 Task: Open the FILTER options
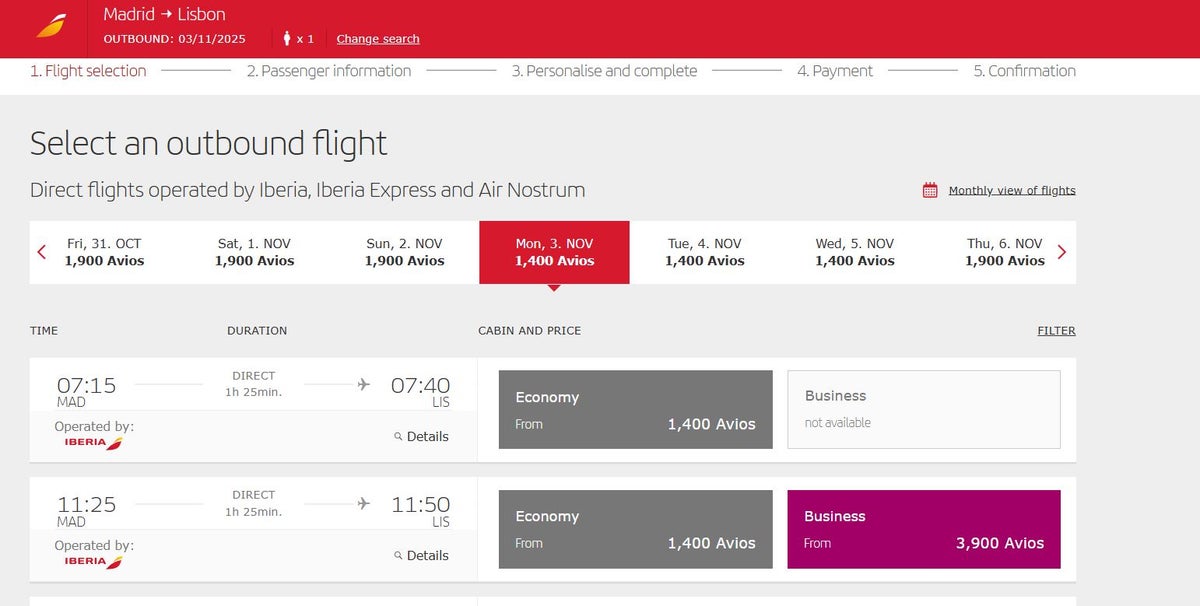pos(1056,330)
